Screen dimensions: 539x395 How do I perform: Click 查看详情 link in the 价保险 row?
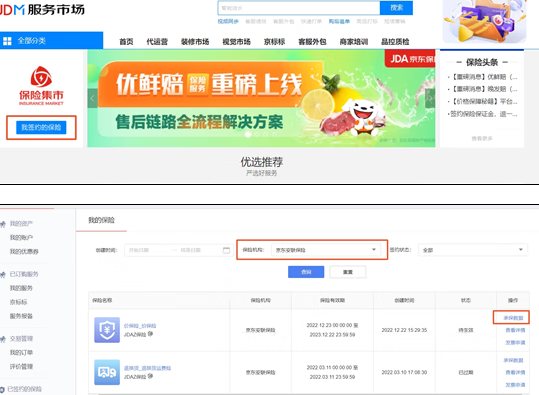click(515, 330)
